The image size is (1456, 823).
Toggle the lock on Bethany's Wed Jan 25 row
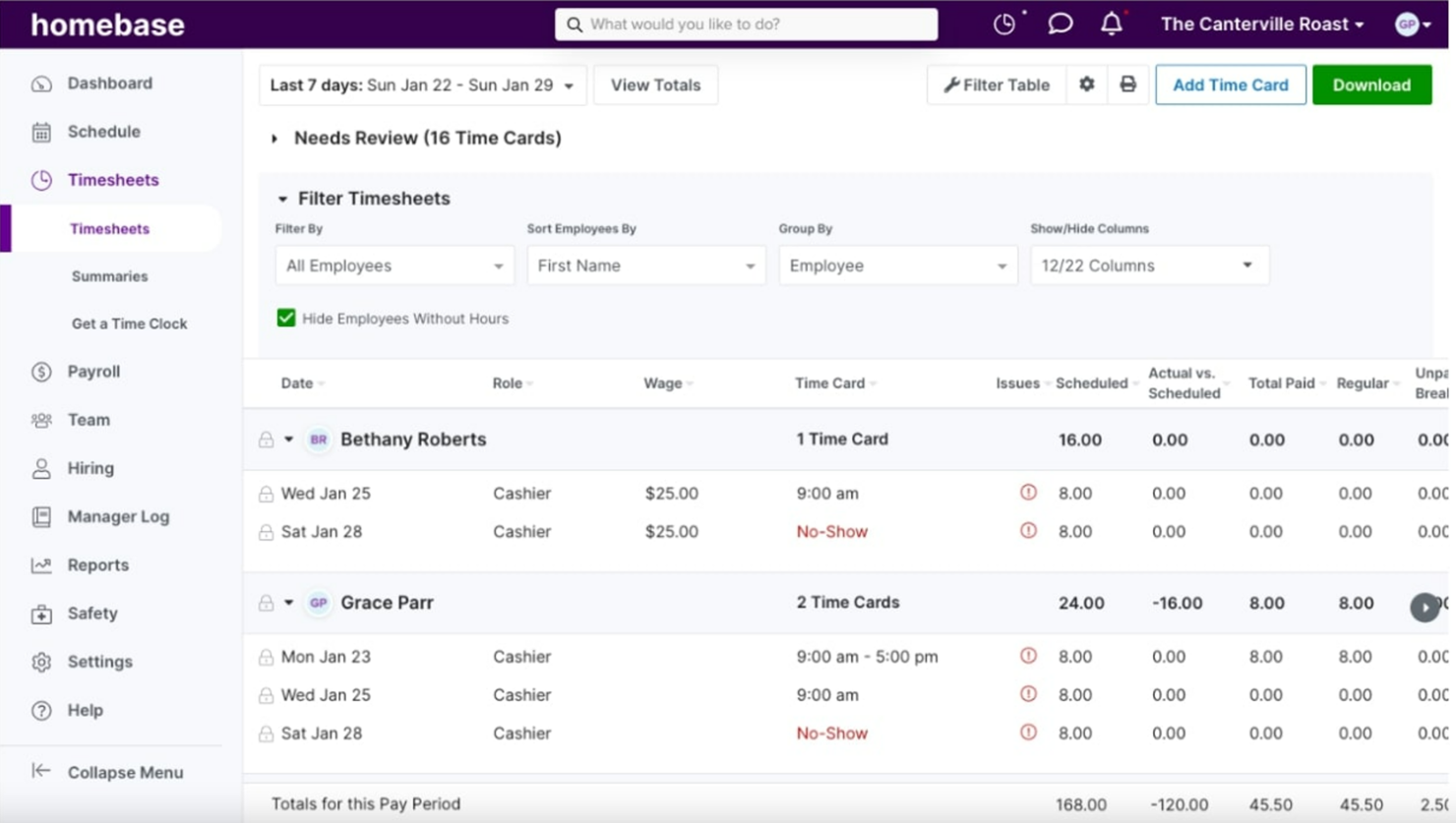pos(266,494)
